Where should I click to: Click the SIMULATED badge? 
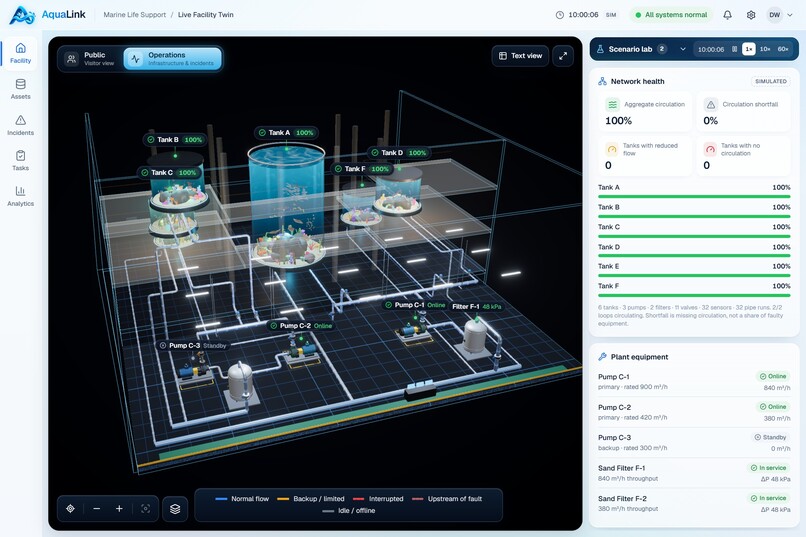pos(771,81)
